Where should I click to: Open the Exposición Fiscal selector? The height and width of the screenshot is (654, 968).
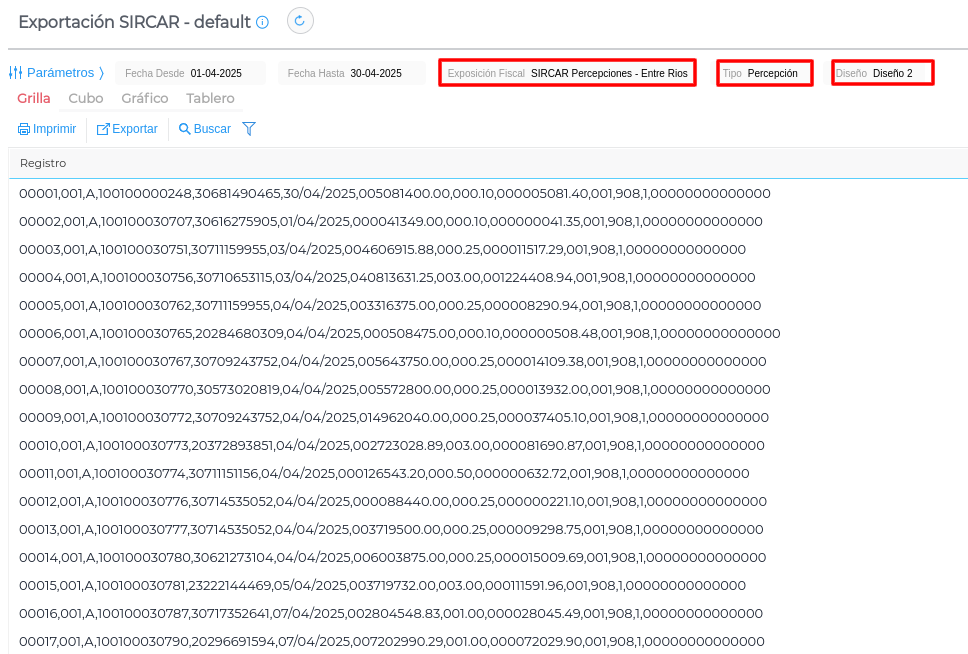pos(568,73)
